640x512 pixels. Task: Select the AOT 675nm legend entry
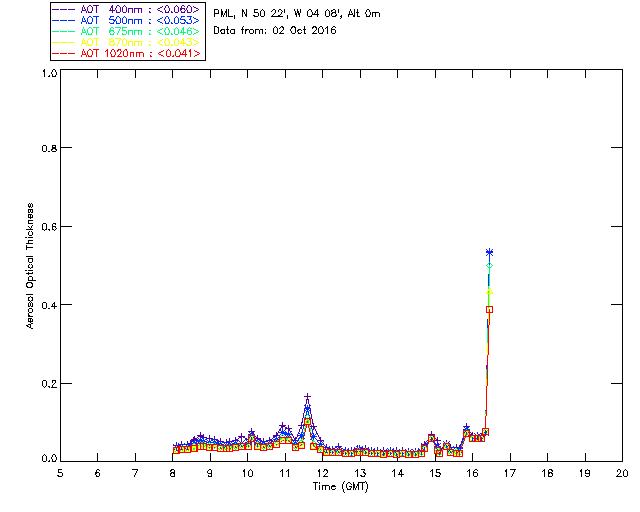(126, 31)
